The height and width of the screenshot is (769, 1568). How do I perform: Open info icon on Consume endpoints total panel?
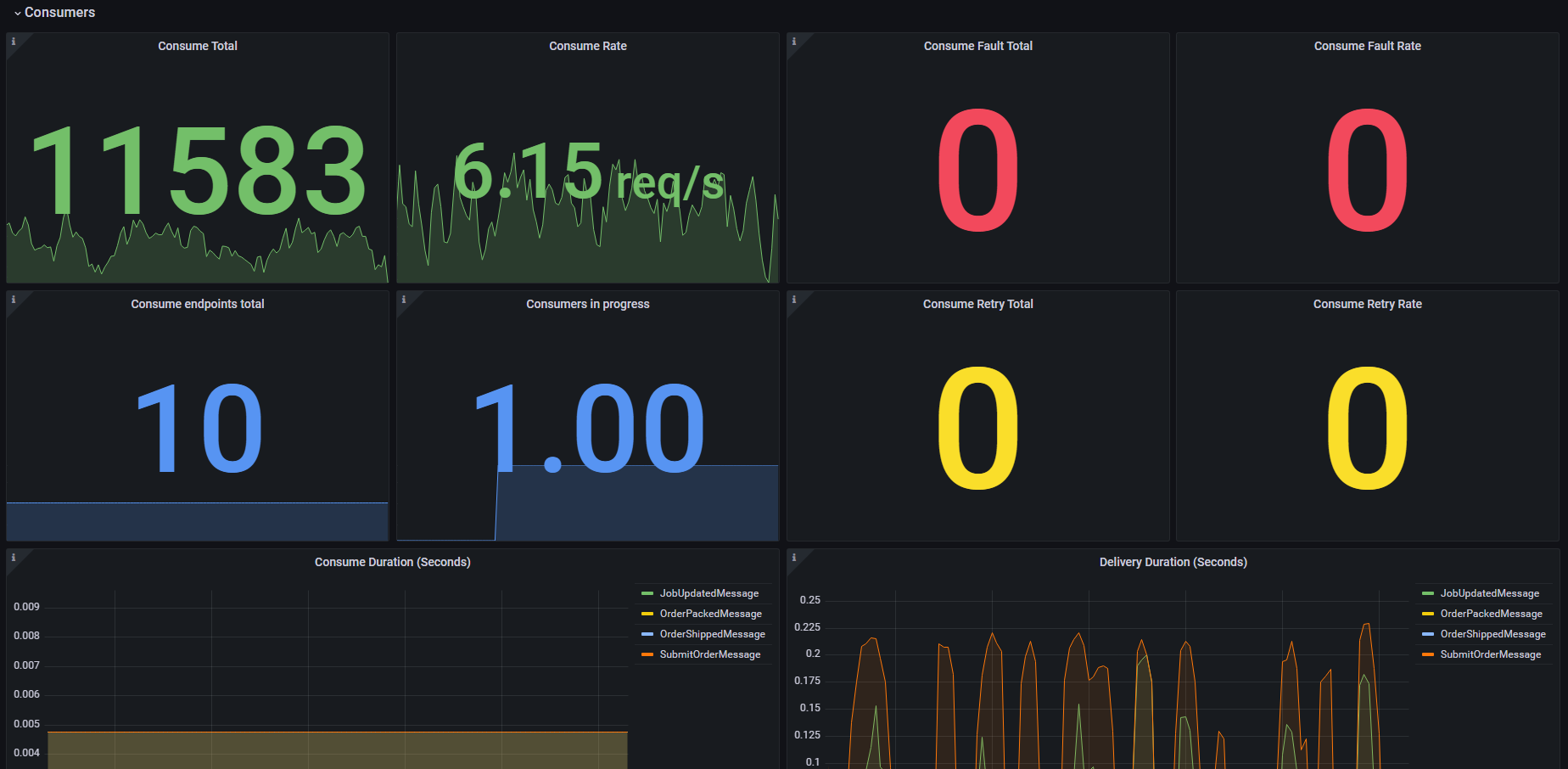(13, 299)
